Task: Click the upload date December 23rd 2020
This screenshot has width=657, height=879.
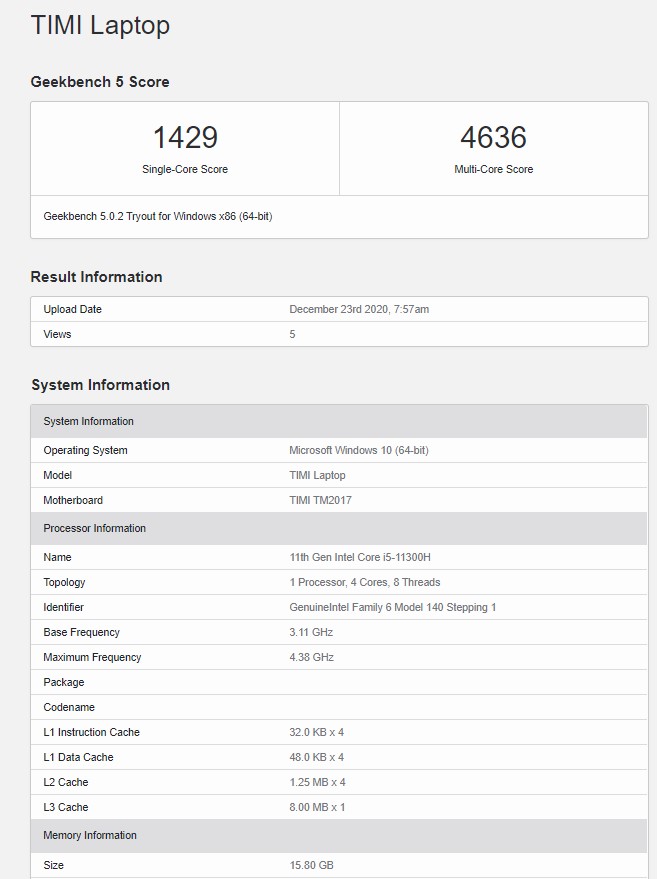Action: (359, 309)
